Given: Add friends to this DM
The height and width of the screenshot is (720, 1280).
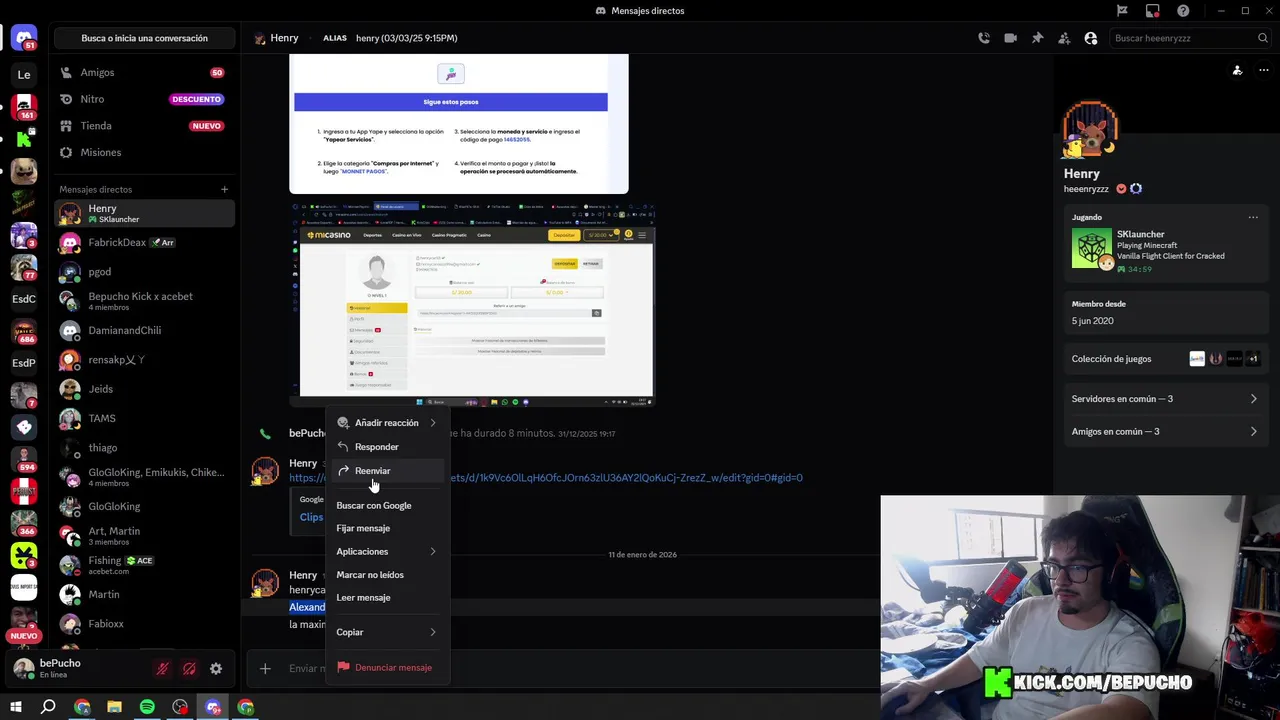Looking at the screenshot, I should [1064, 38].
